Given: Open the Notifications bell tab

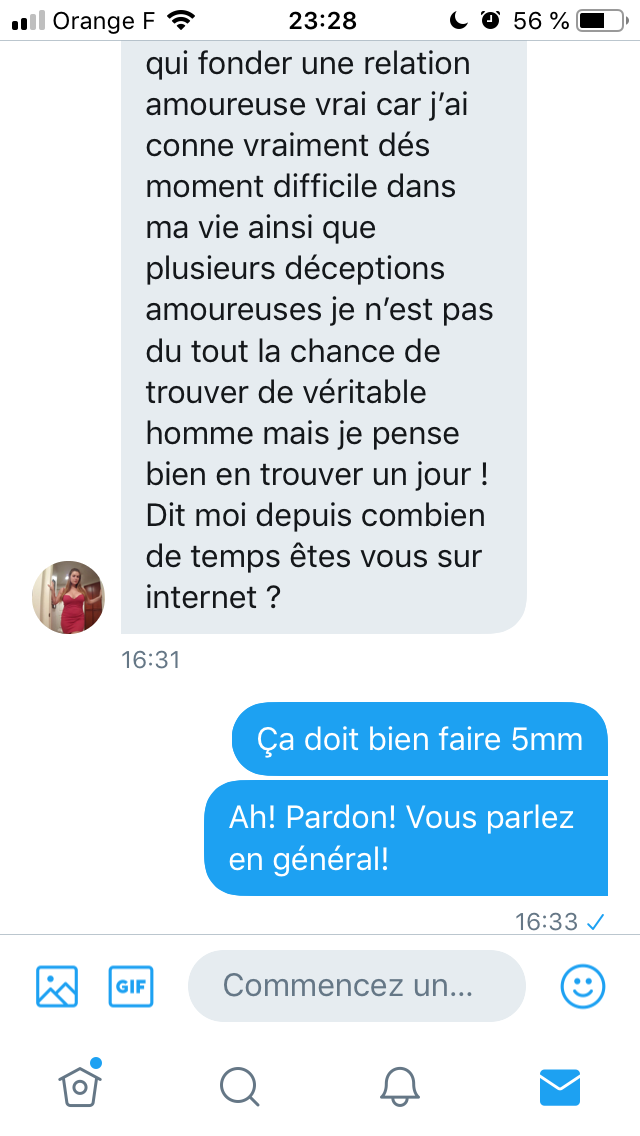Looking at the screenshot, I should pos(400,1087).
